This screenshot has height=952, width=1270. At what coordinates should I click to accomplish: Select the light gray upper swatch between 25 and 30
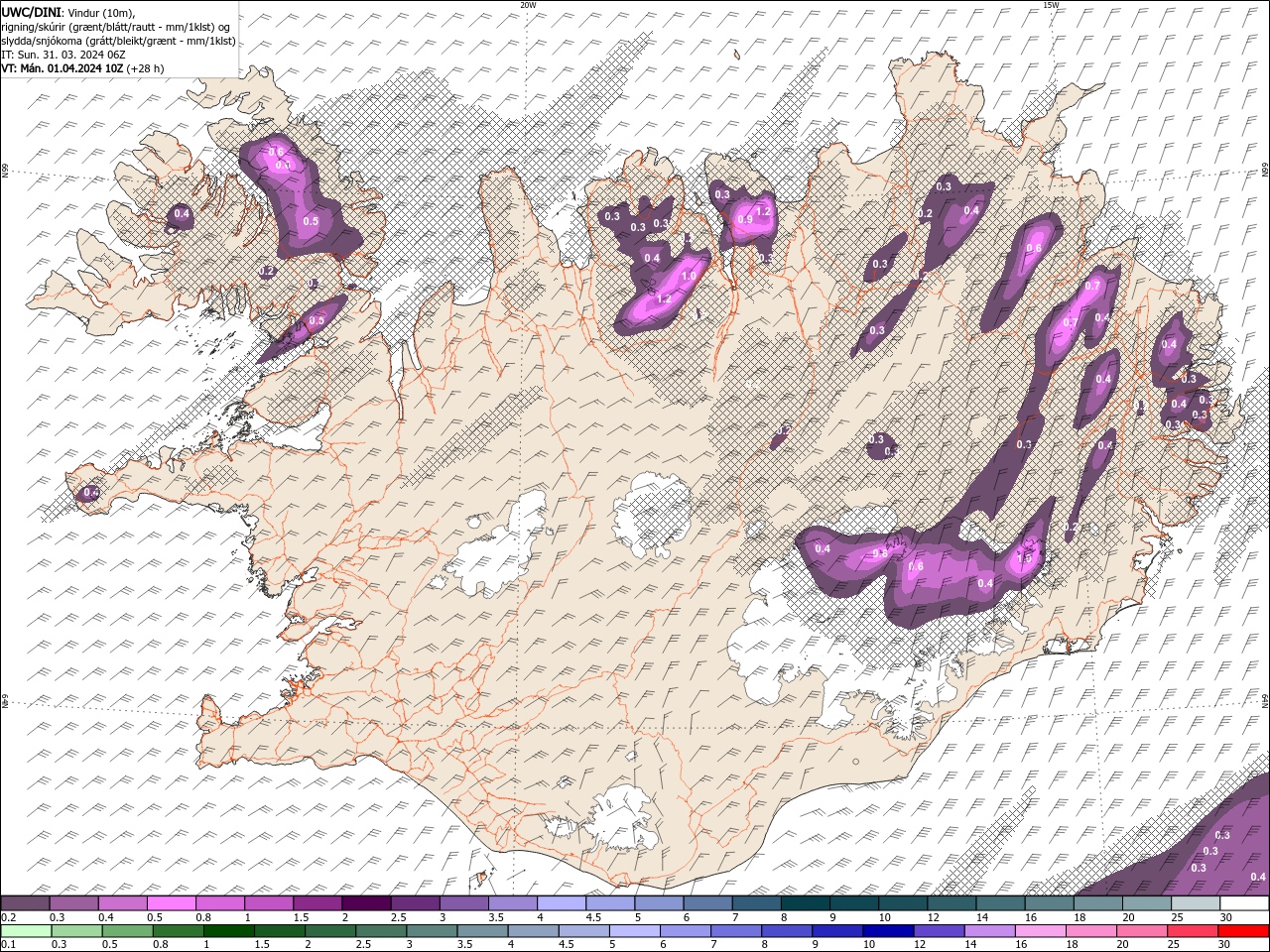tap(1196, 903)
